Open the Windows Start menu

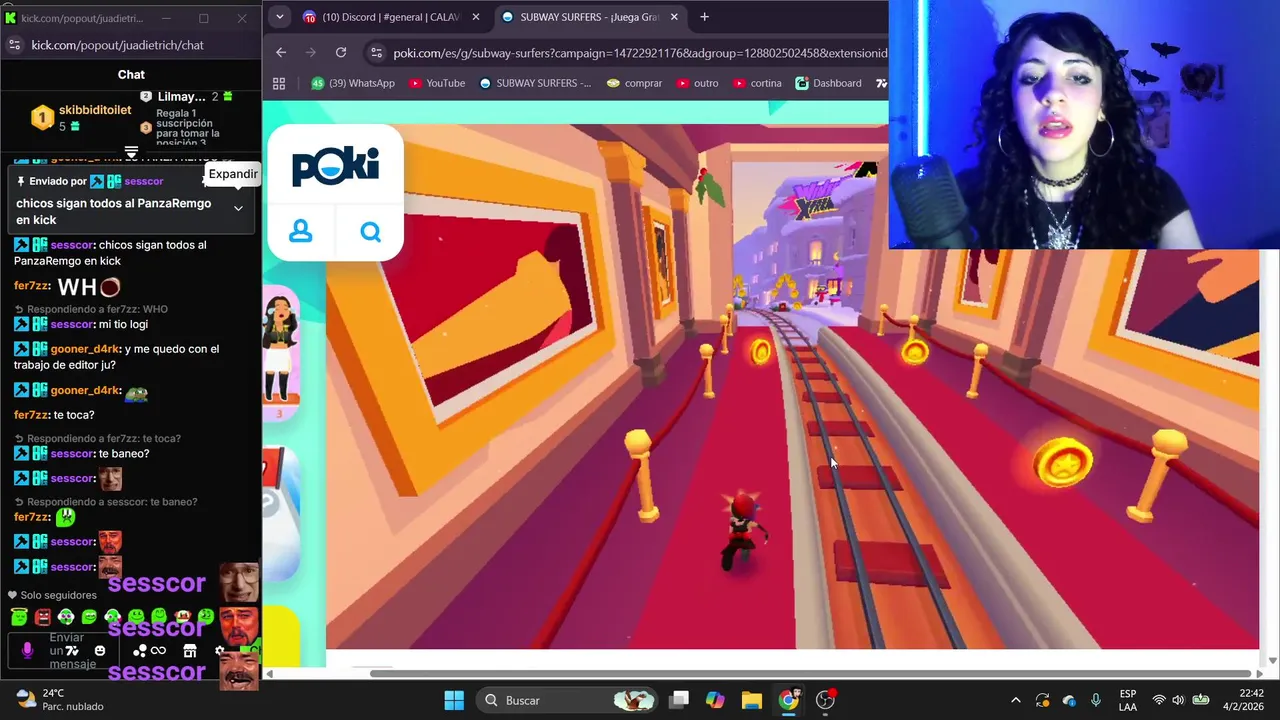coord(453,700)
